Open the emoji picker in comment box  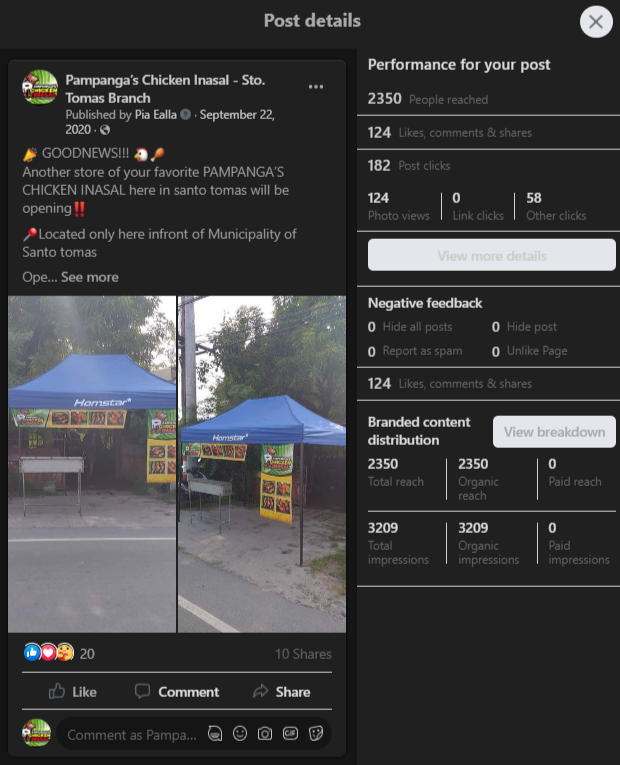click(x=240, y=733)
